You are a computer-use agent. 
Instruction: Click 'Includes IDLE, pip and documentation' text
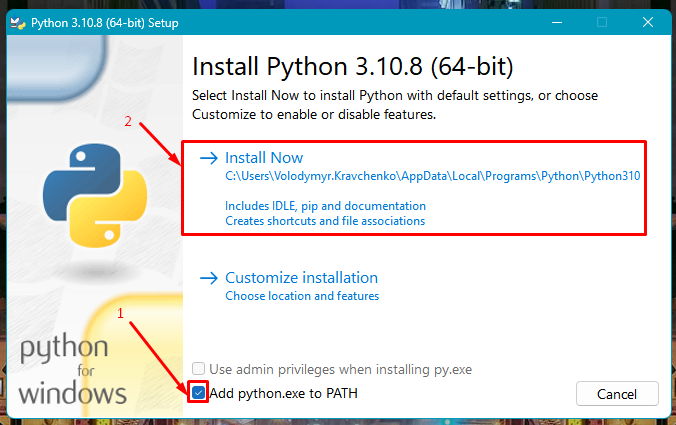(325, 206)
